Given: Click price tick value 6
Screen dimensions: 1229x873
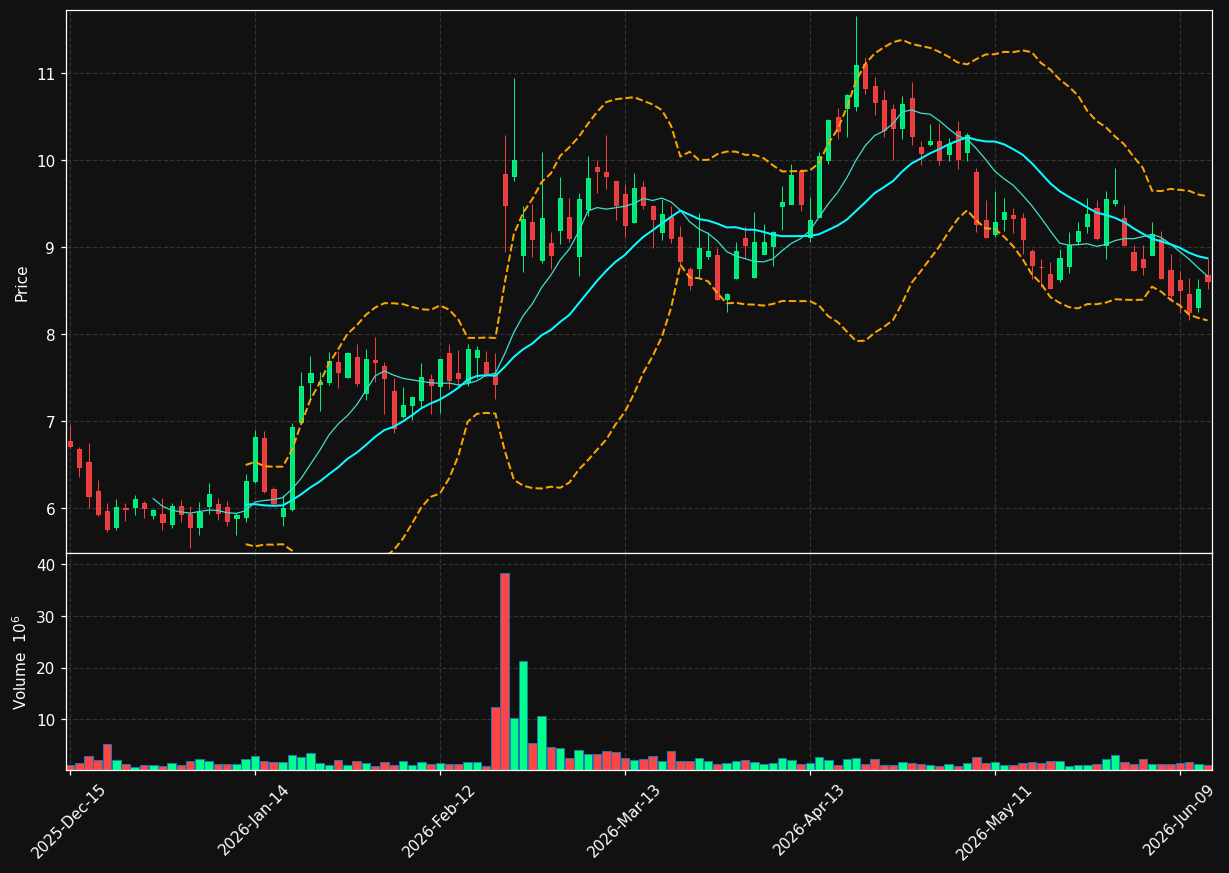Looking at the screenshot, I should pyautogui.click(x=51, y=509).
